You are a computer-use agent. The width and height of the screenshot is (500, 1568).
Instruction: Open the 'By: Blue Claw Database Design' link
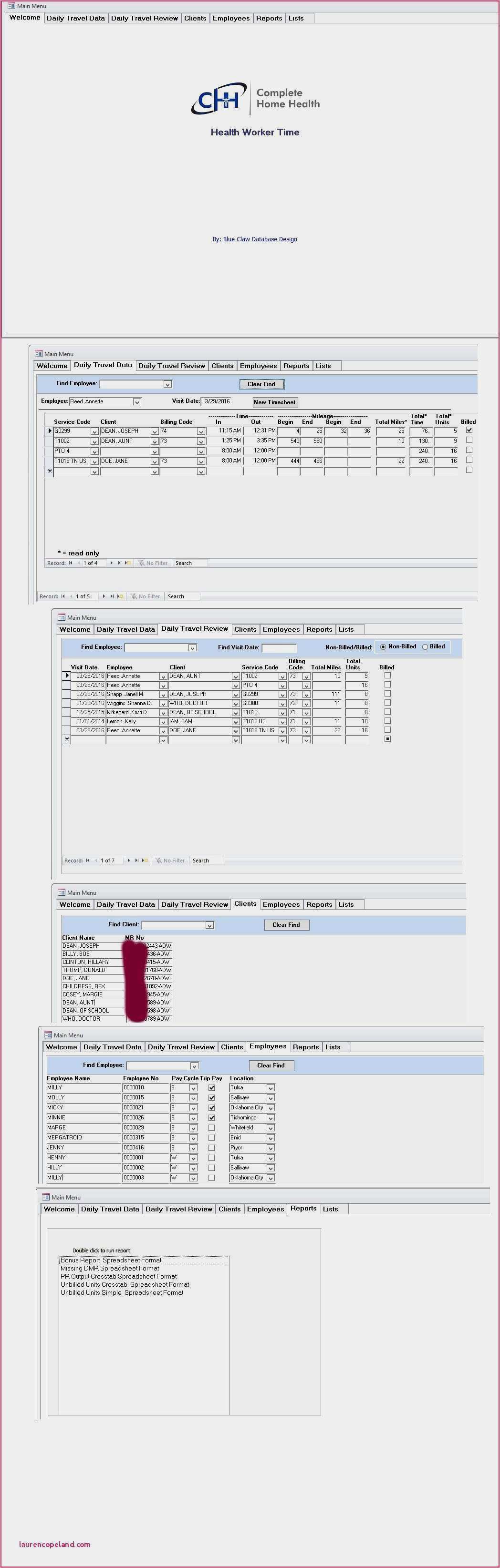tap(255, 239)
